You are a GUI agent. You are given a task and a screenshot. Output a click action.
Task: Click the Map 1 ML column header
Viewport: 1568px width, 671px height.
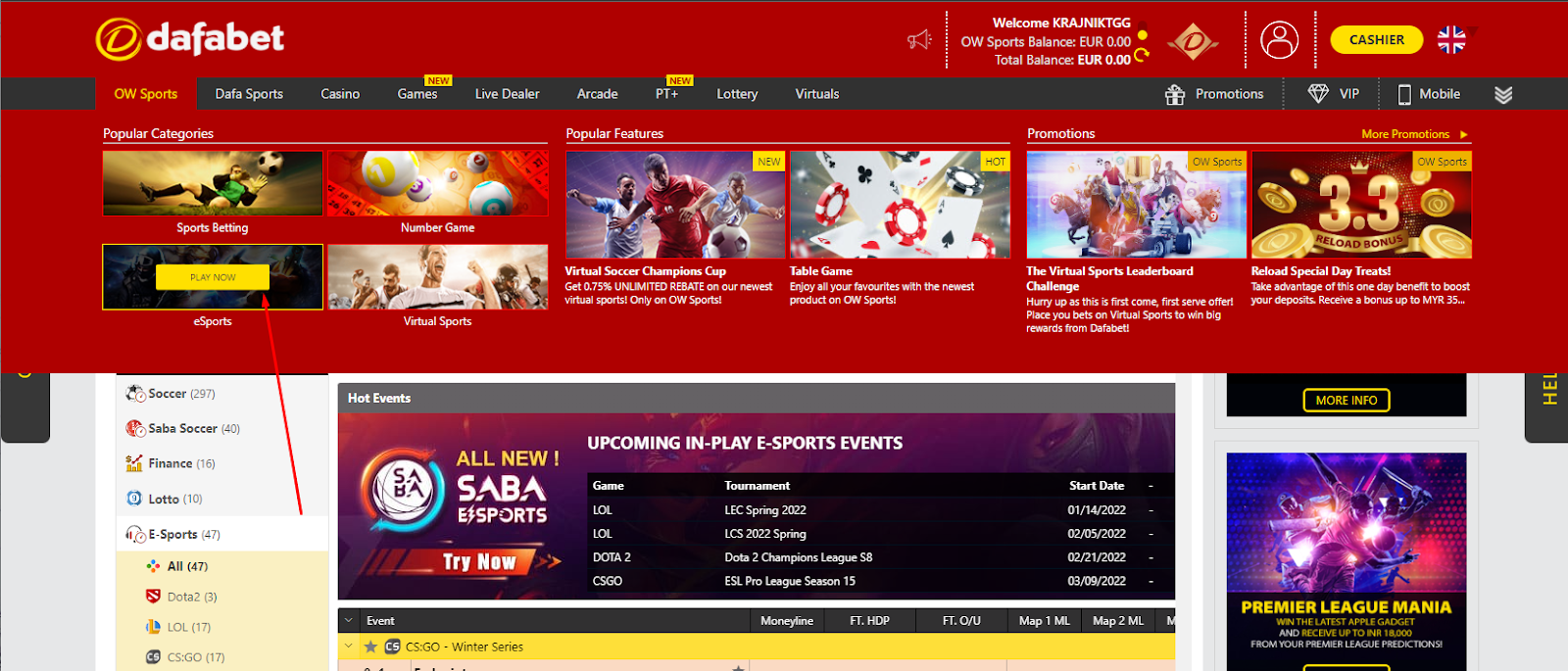[1045, 620]
